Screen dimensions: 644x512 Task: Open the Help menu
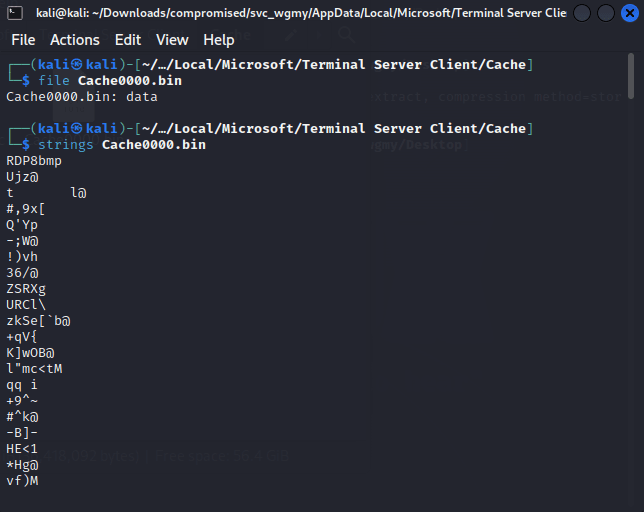219,40
